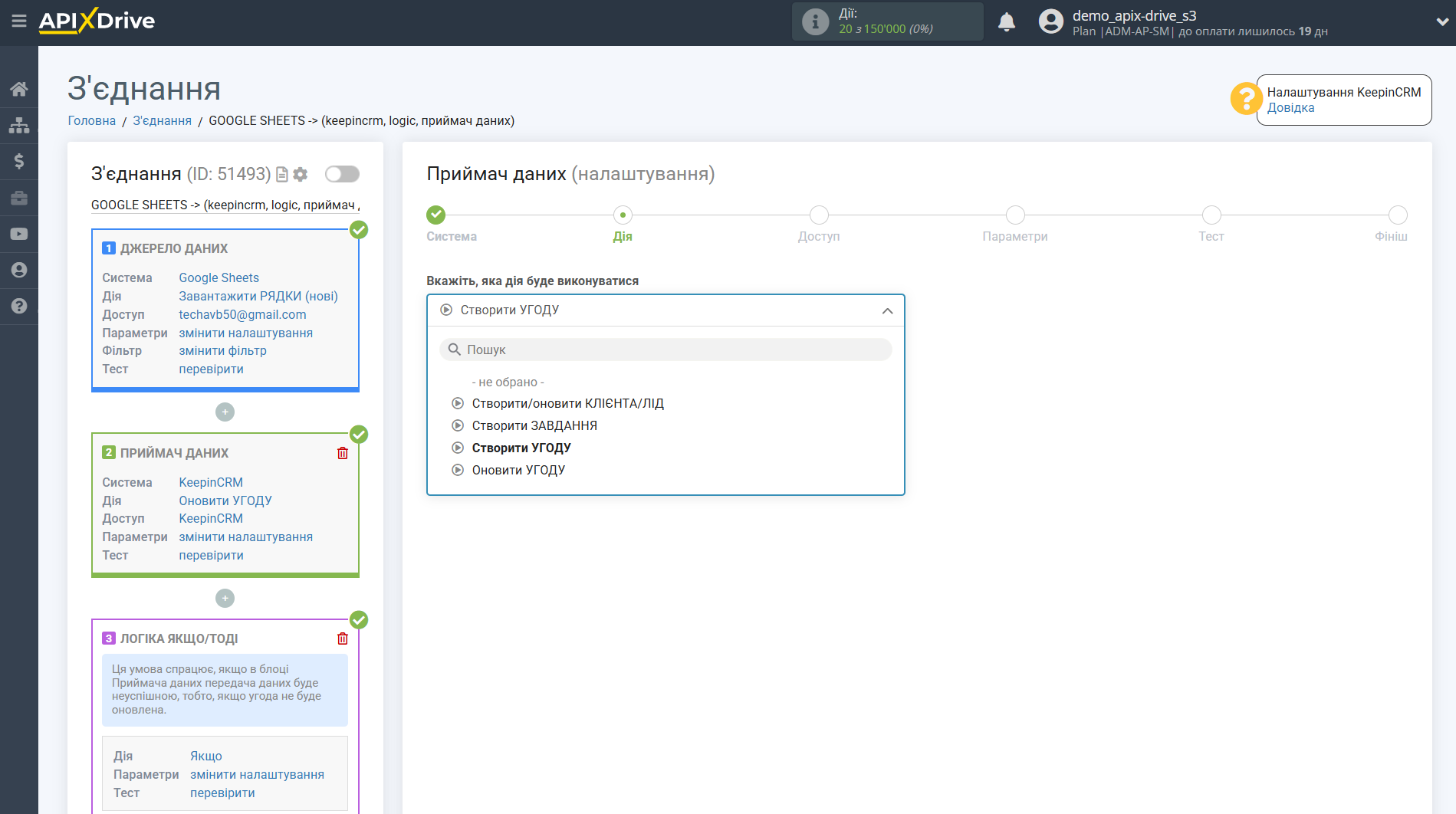Open the Google Sheets source system link
The width and height of the screenshot is (1456, 814).
click(x=219, y=277)
